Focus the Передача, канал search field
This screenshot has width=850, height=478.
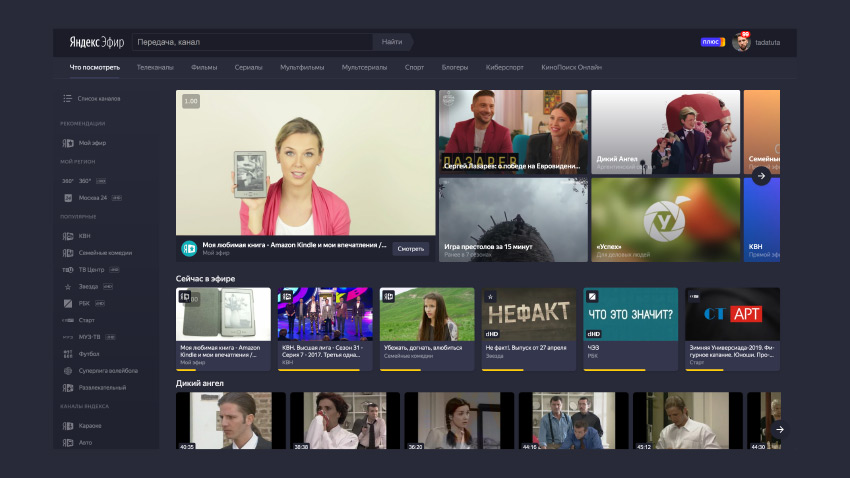(253, 42)
